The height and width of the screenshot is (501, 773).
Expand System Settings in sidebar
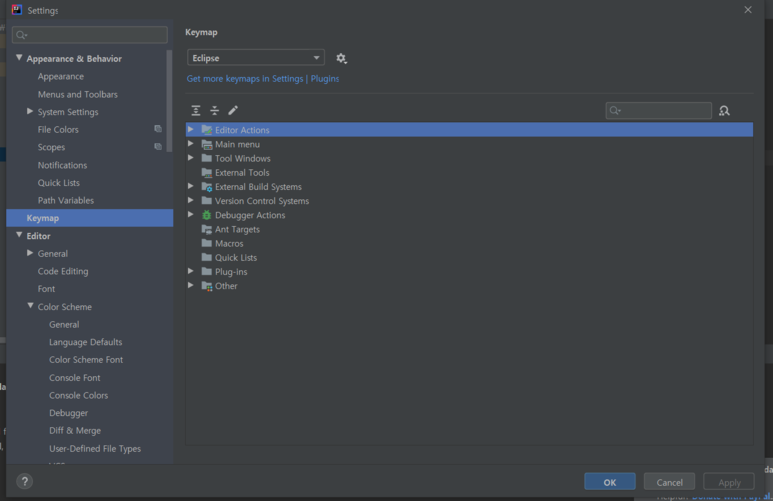(x=30, y=111)
